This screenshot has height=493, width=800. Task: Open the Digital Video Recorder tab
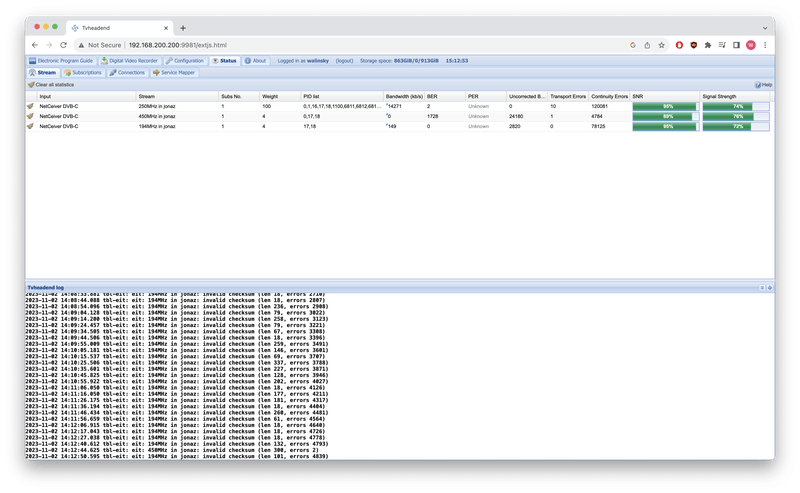(129, 61)
